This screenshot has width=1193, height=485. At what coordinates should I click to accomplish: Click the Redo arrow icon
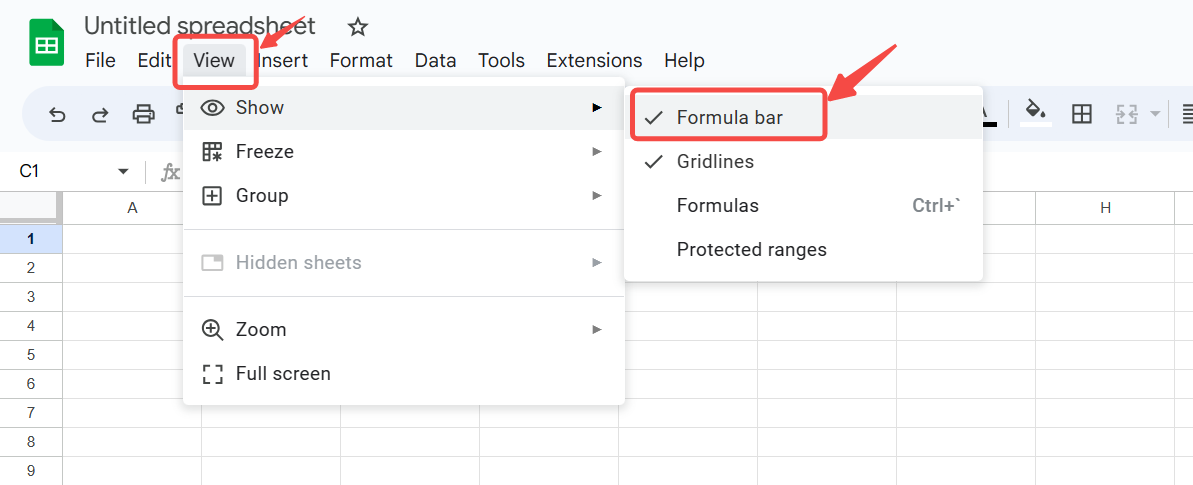[100, 114]
